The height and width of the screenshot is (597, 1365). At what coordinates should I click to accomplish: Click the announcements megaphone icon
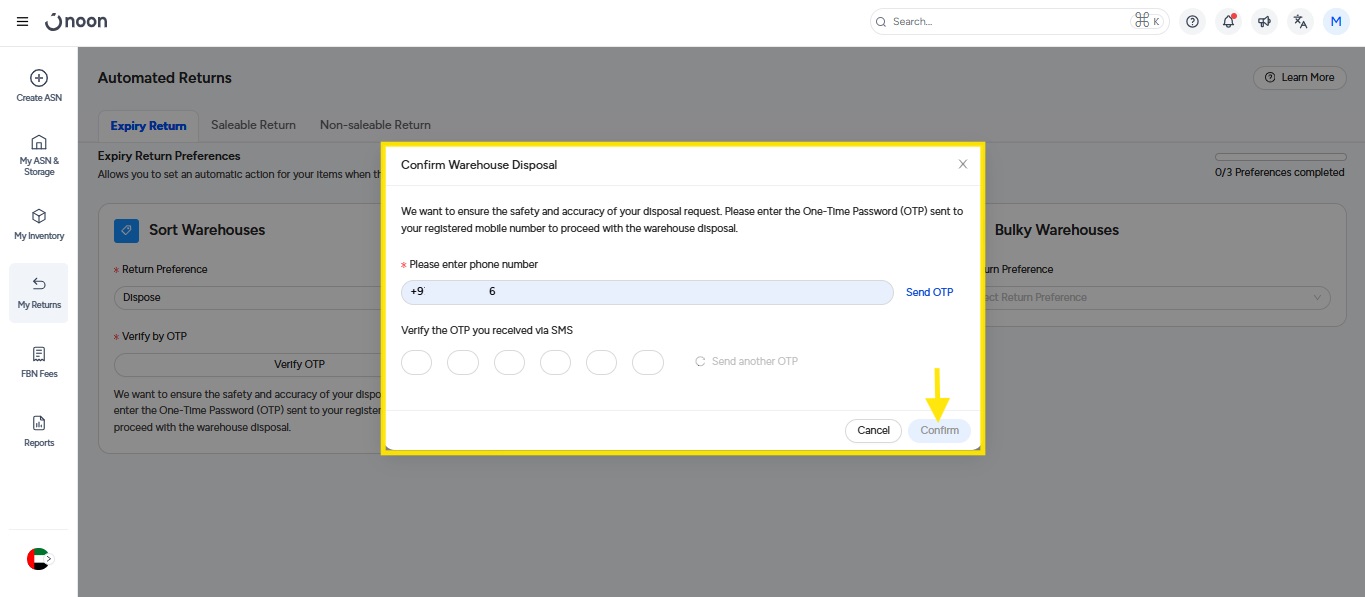(x=1265, y=21)
